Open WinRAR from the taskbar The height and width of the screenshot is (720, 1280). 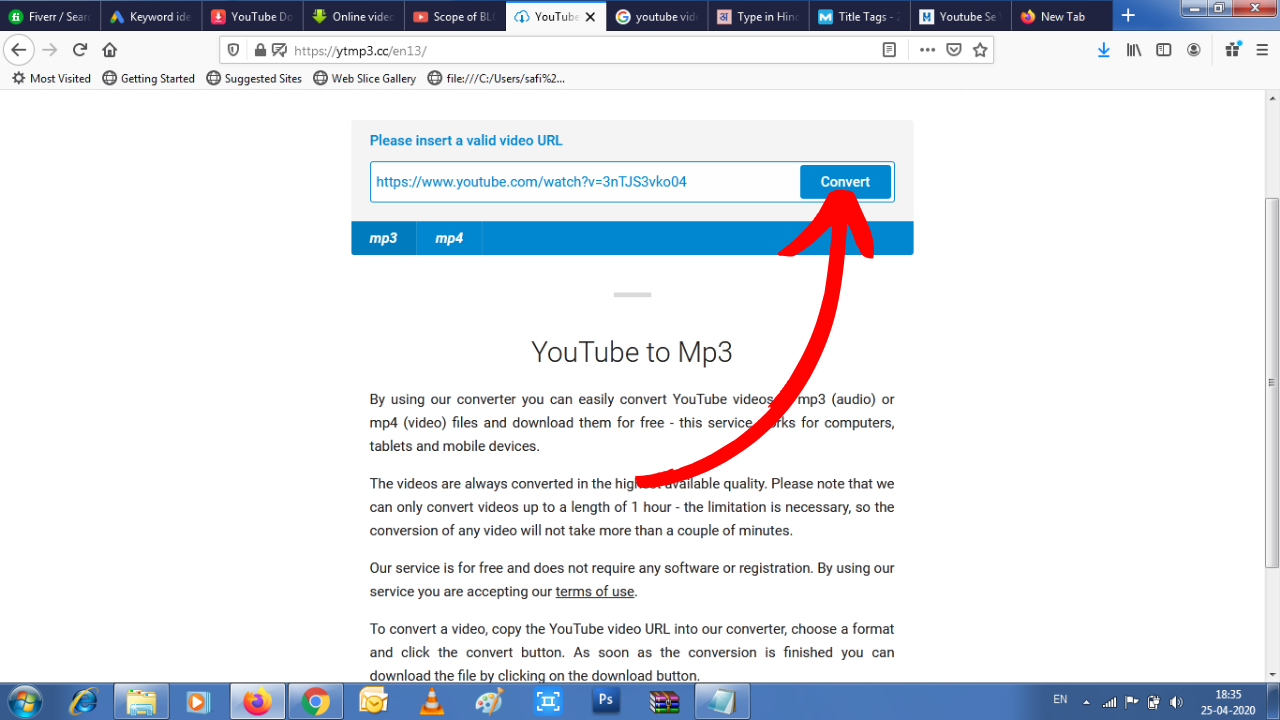(663, 702)
